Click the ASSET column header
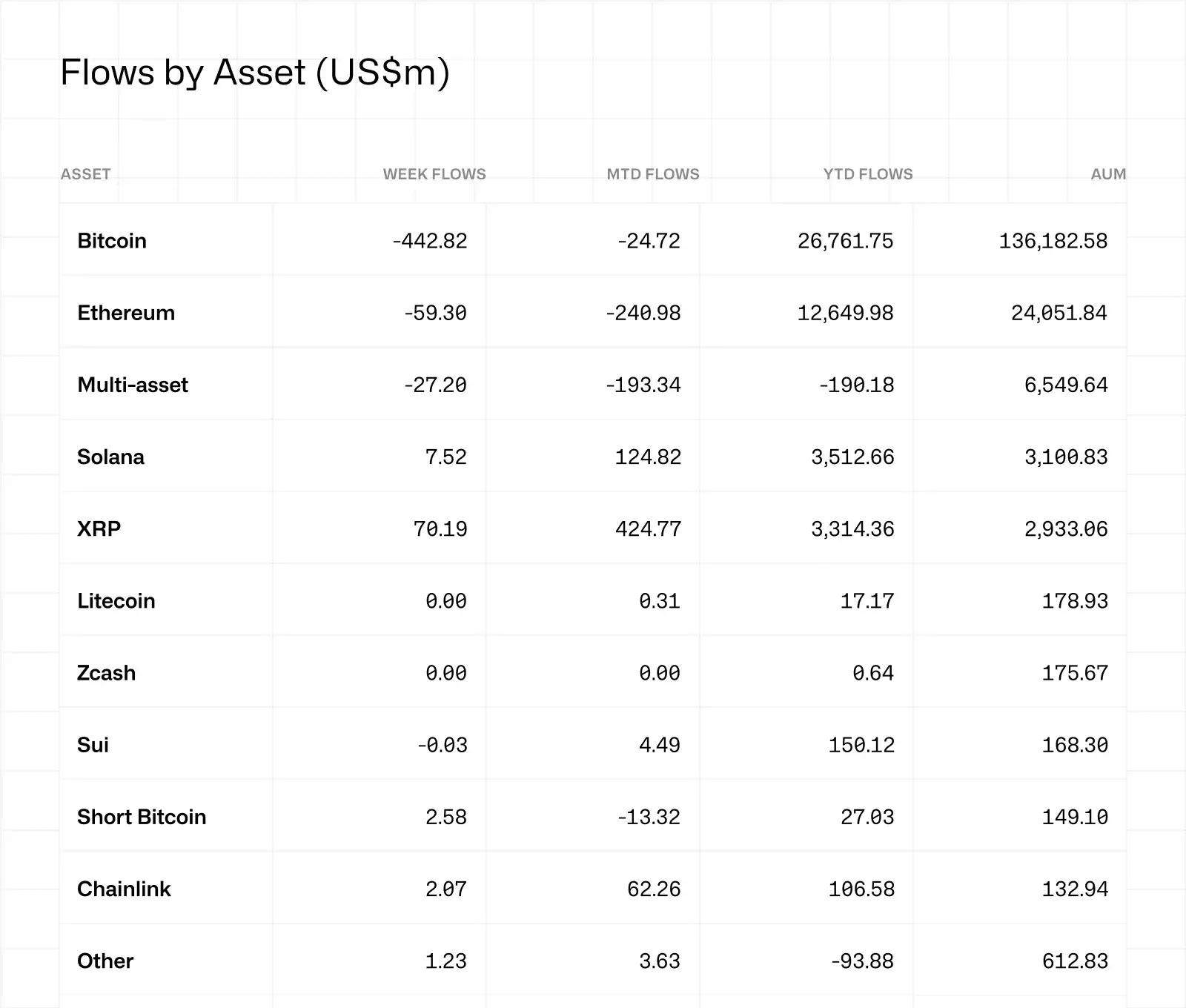1186x1008 pixels. [x=85, y=174]
